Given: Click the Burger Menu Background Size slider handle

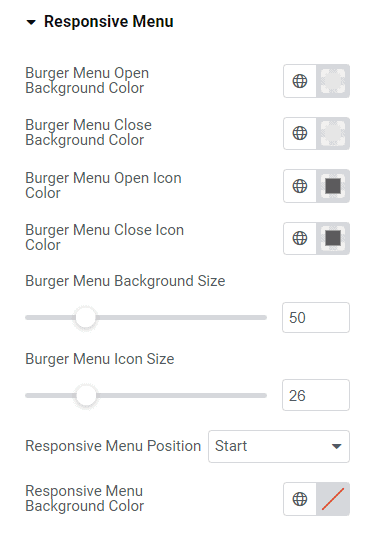Looking at the screenshot, I should click(86, 317).
